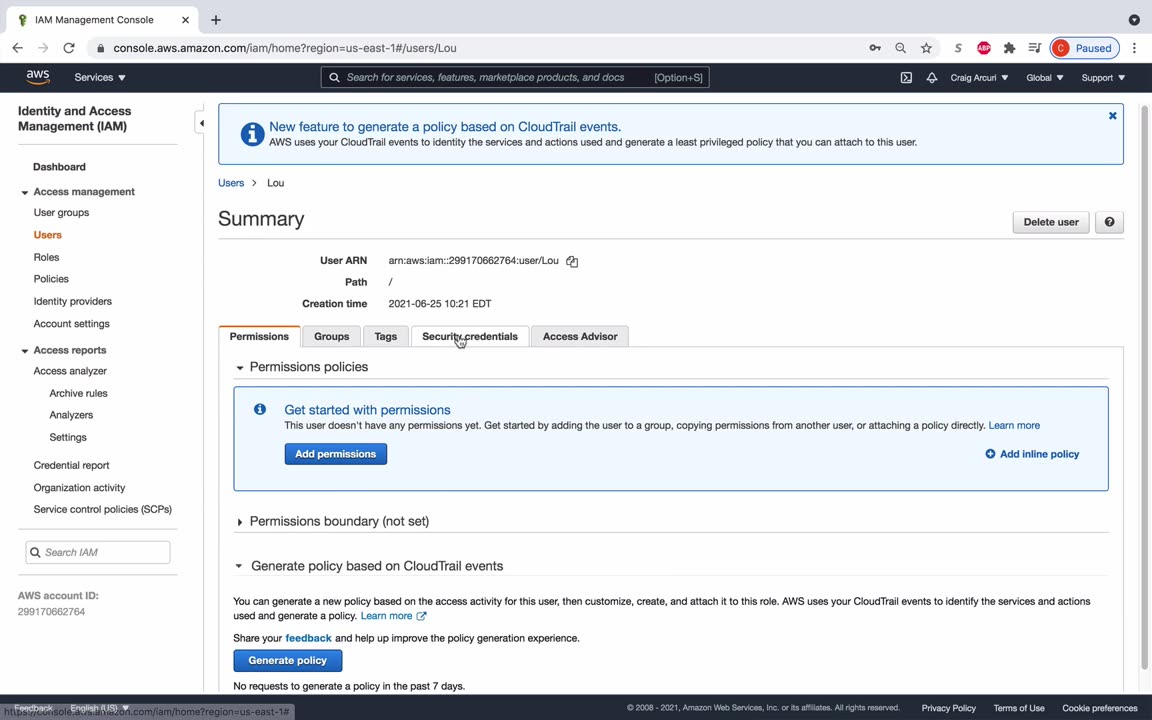Open Roles in sidebar
This screenshot has height=720, width=1152.
click(46, 257)
